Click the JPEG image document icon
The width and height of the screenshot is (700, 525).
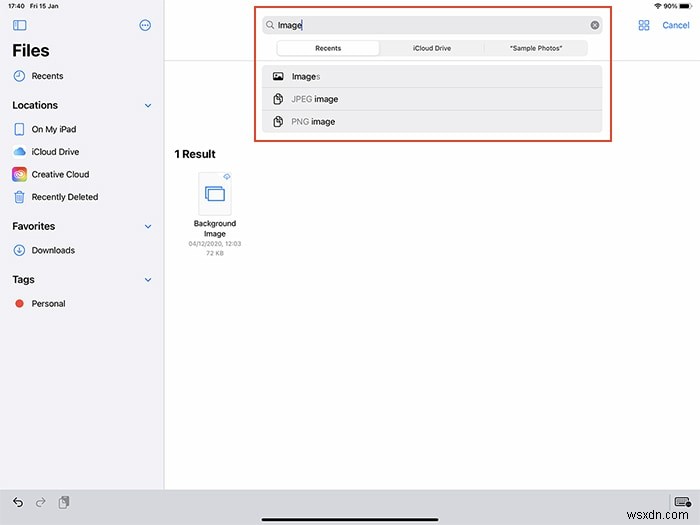point(278,99)
